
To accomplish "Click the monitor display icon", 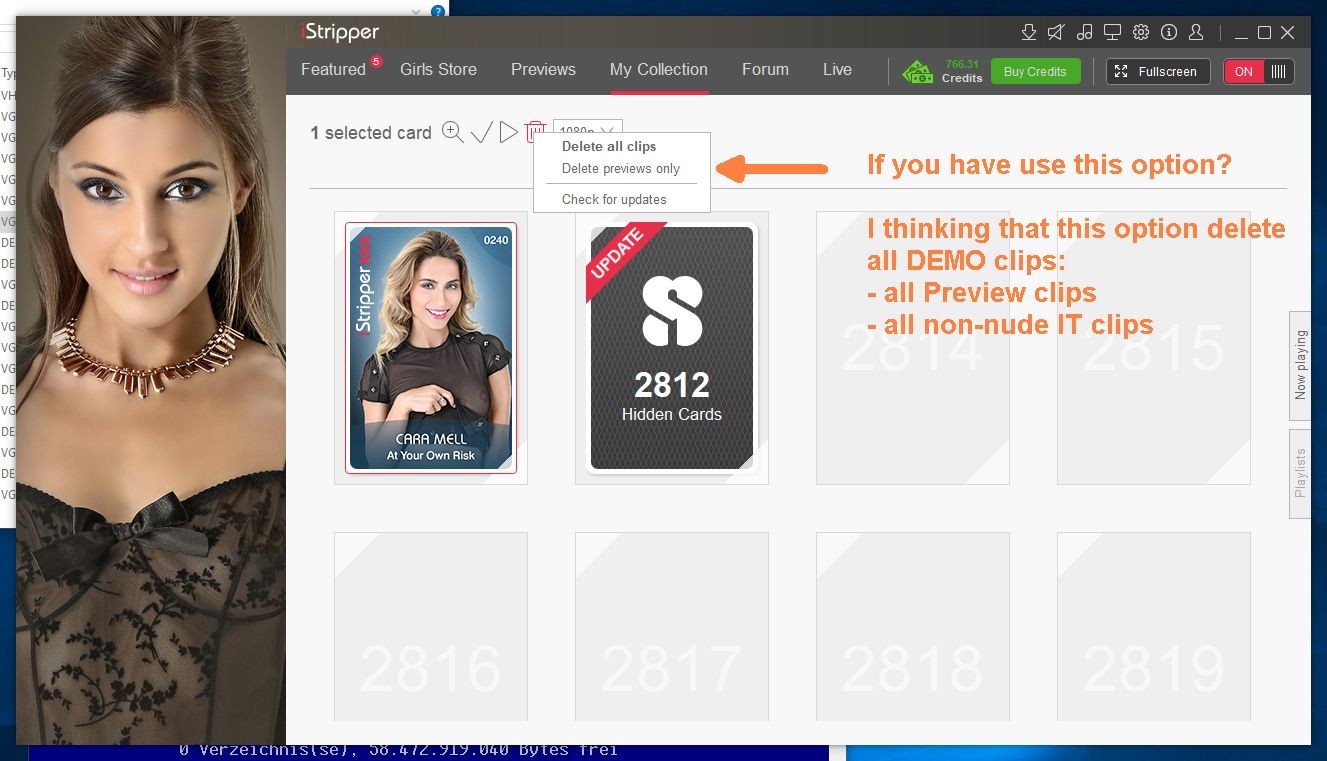I will point(1112,33).
